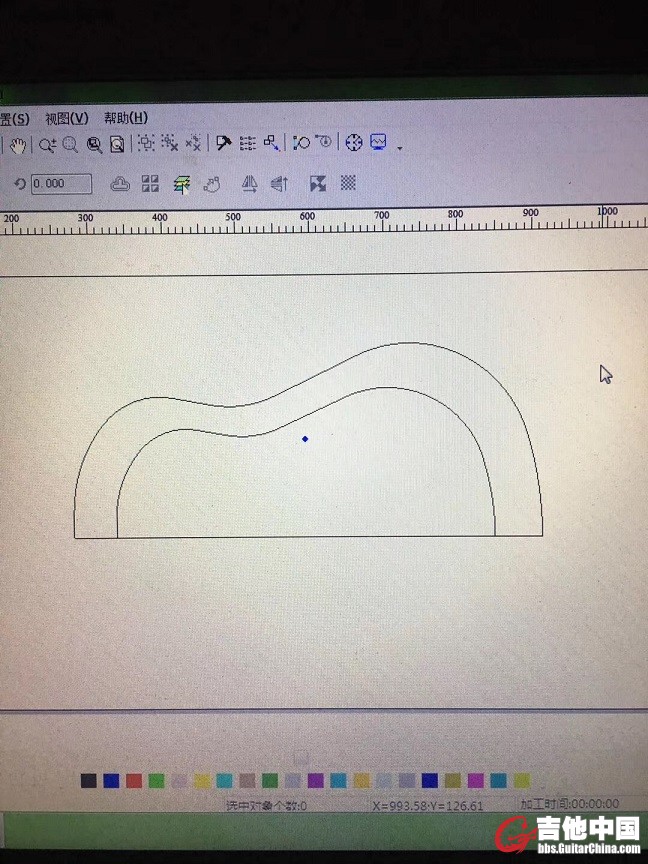The image size is (648, 864).
Task: Pick the magenta swatch near palette end
Action: pyautogui.click(x=475, y=780)
